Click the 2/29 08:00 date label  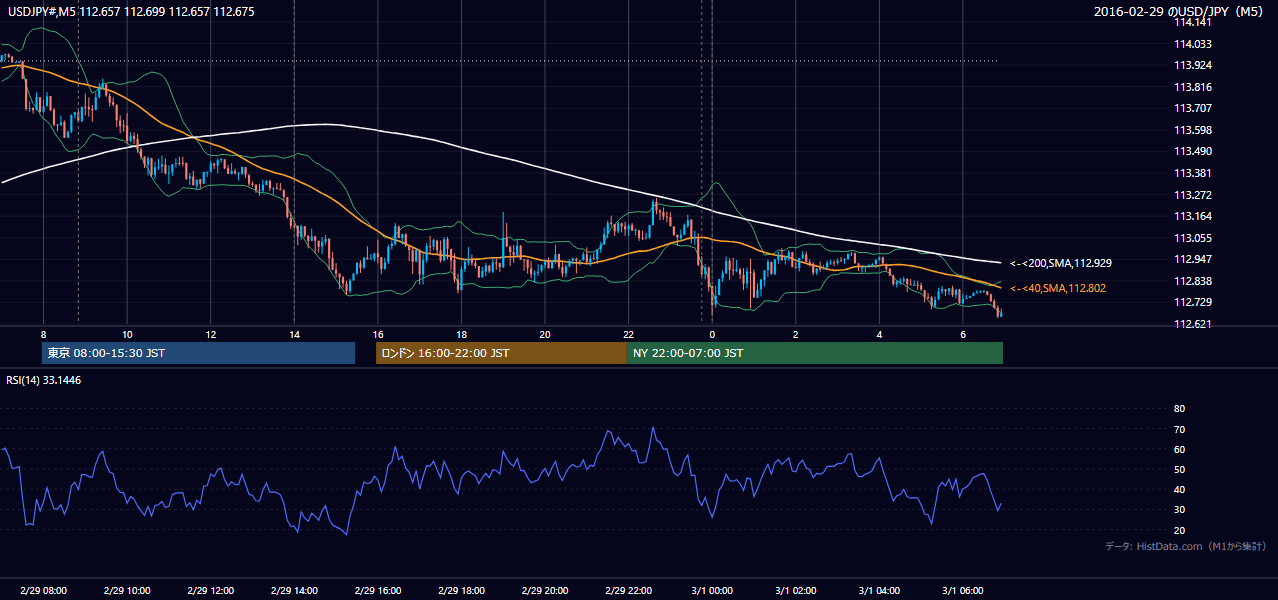[43, 591]
